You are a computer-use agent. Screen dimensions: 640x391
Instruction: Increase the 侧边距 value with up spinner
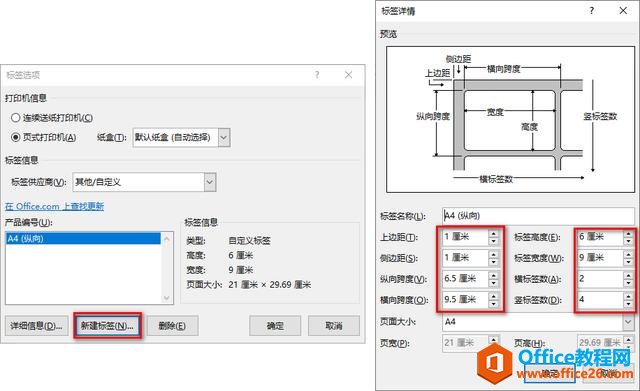click(494, 254)
